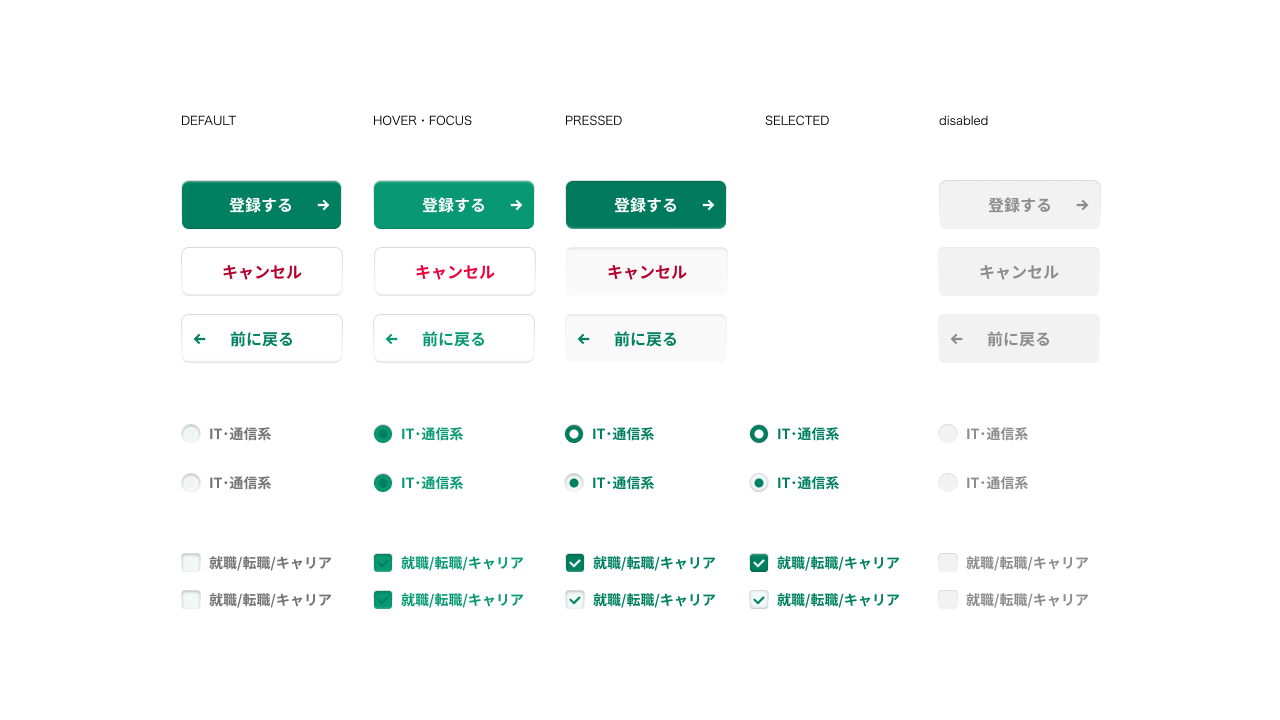Click the gray back arrow on the disabled 前に戻る button
1280x720 pixels.
point(956,339)
